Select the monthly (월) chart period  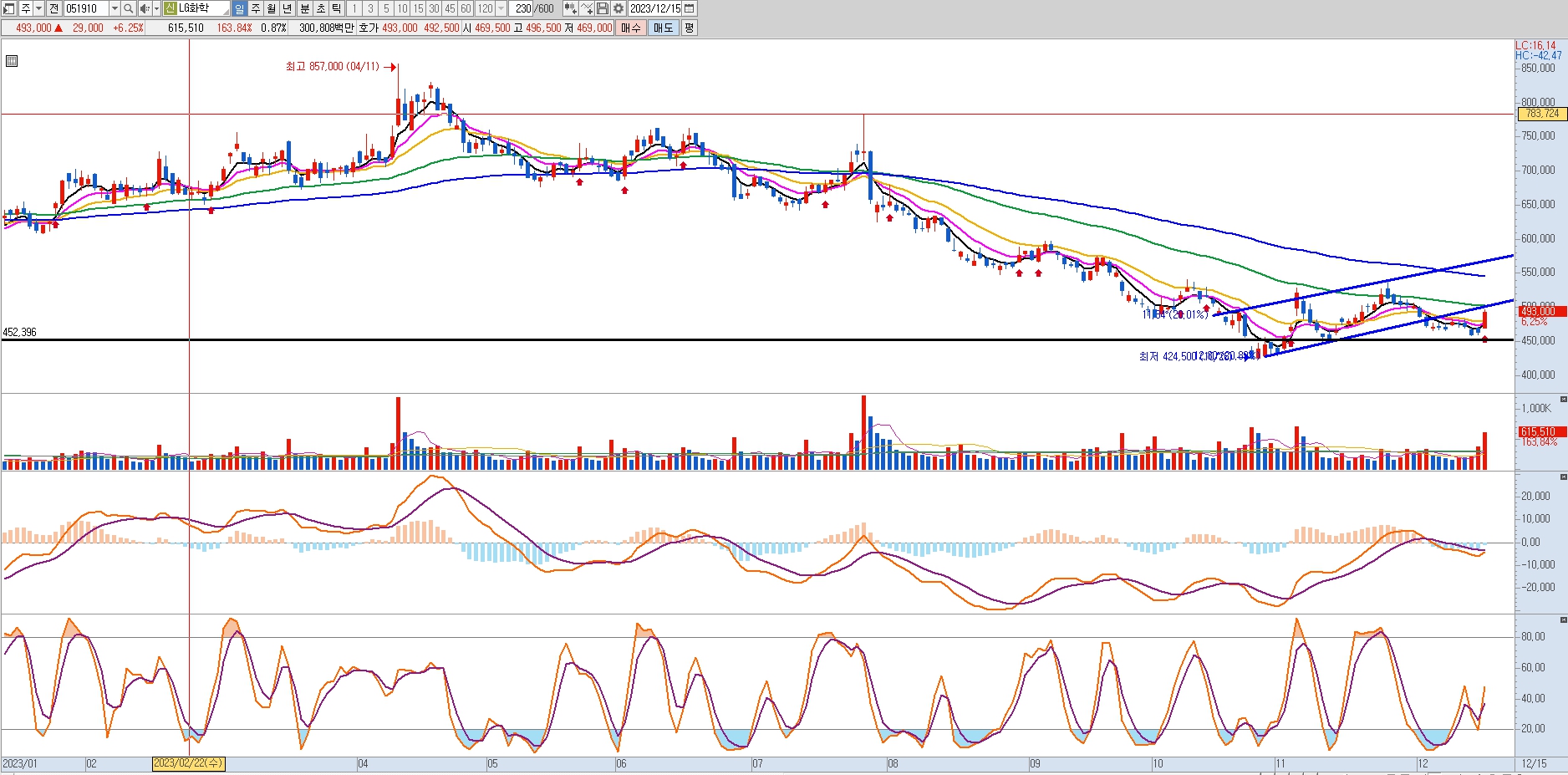coord(271,8)
